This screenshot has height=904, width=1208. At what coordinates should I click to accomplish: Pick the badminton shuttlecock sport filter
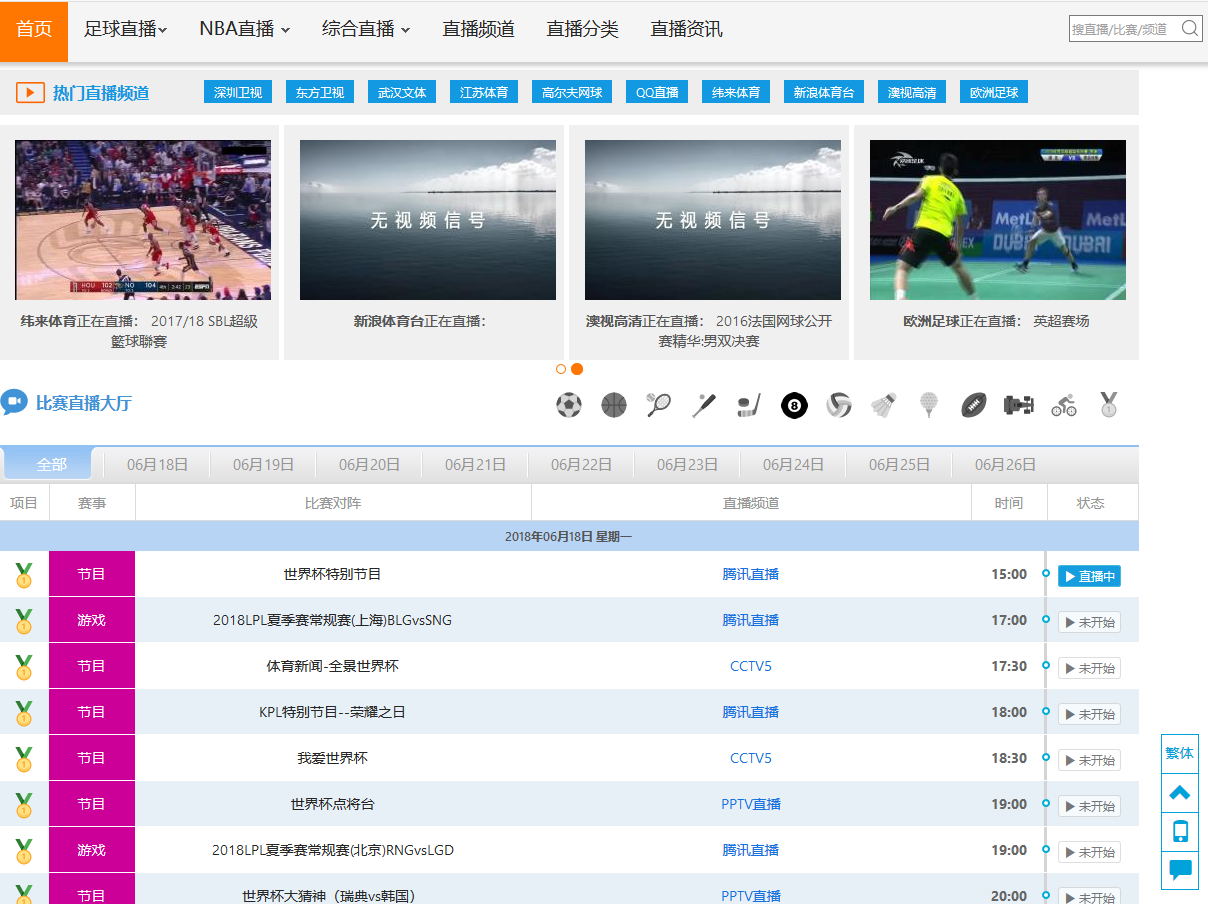(x=883, y=405)
